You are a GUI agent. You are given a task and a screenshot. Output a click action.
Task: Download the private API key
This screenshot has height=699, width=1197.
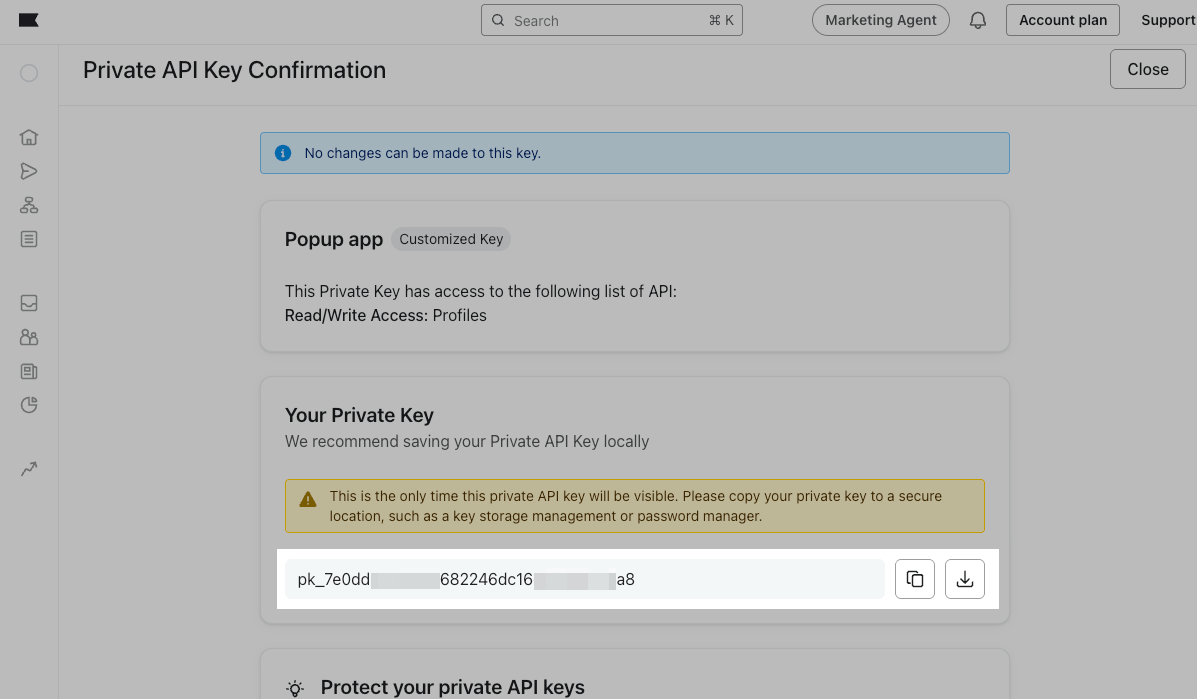[x=965, y=579]
